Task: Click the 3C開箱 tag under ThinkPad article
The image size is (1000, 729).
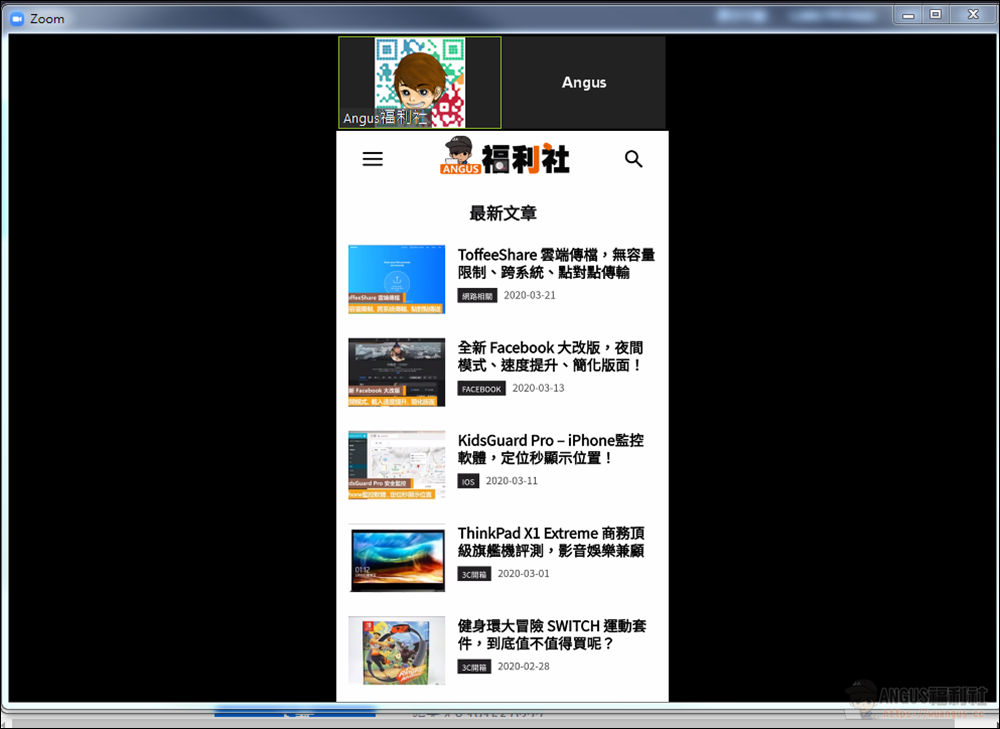Action: coord(474,574)
